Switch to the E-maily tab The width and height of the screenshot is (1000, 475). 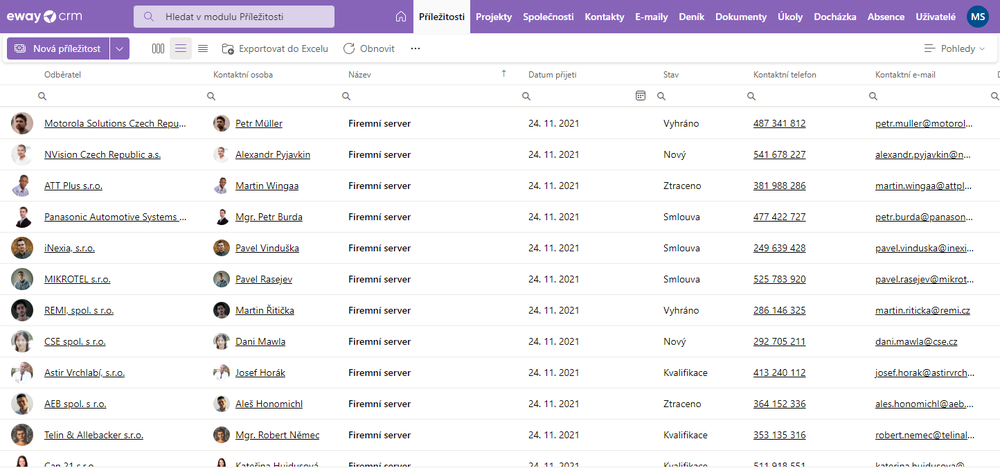652,17
